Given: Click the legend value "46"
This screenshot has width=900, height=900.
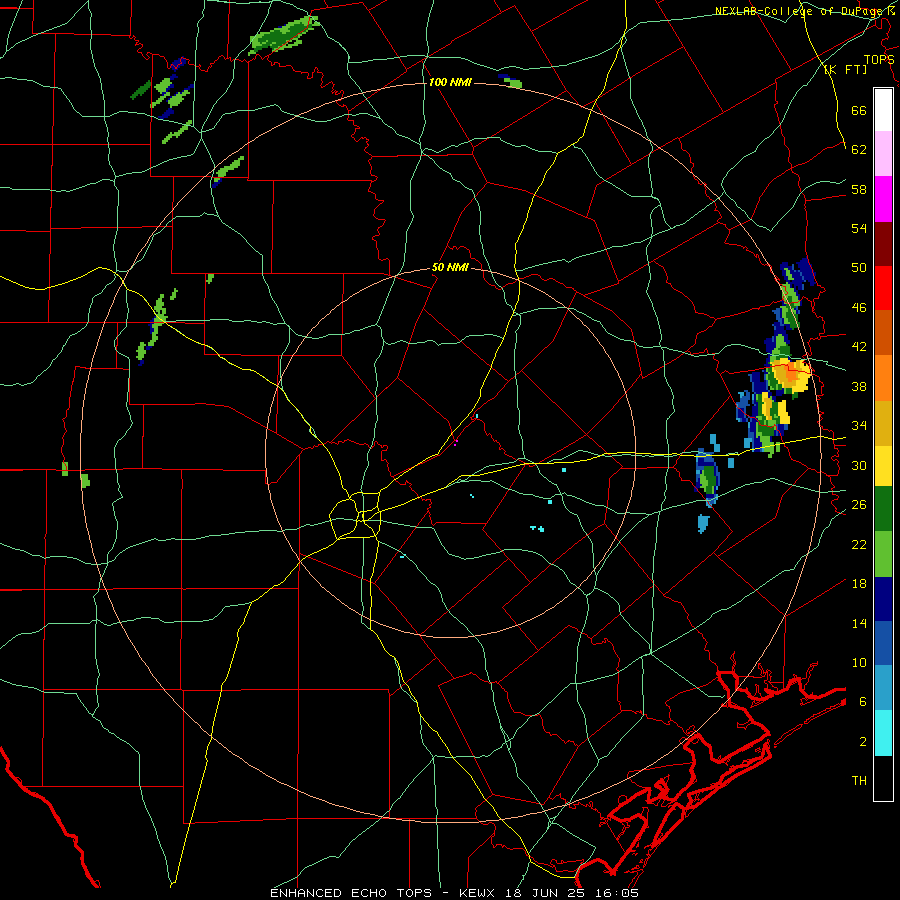Looking at the screenshot, I should (859, 308).
